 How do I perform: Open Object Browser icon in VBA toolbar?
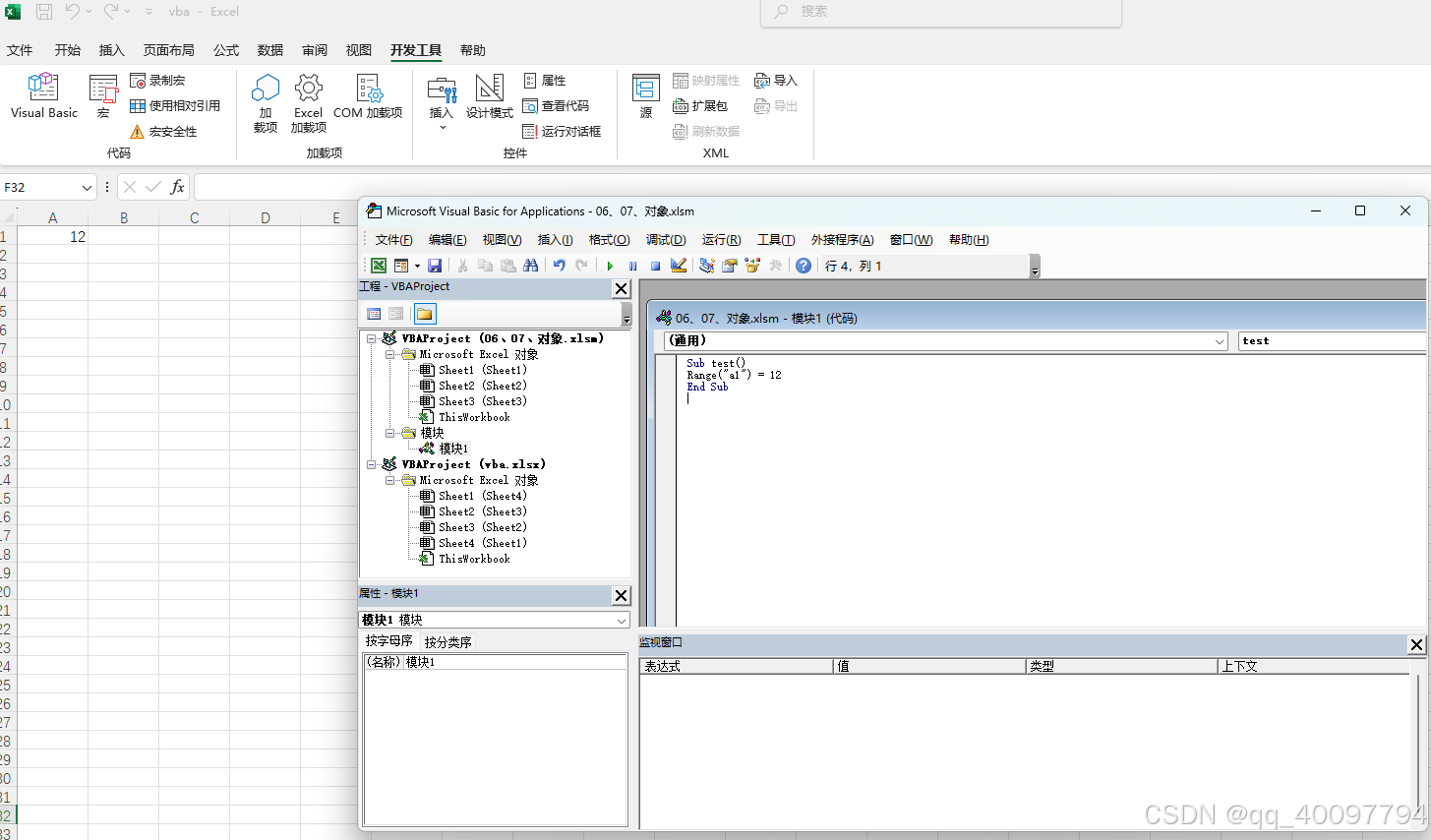pyautogui.click(x=752, y=266)
